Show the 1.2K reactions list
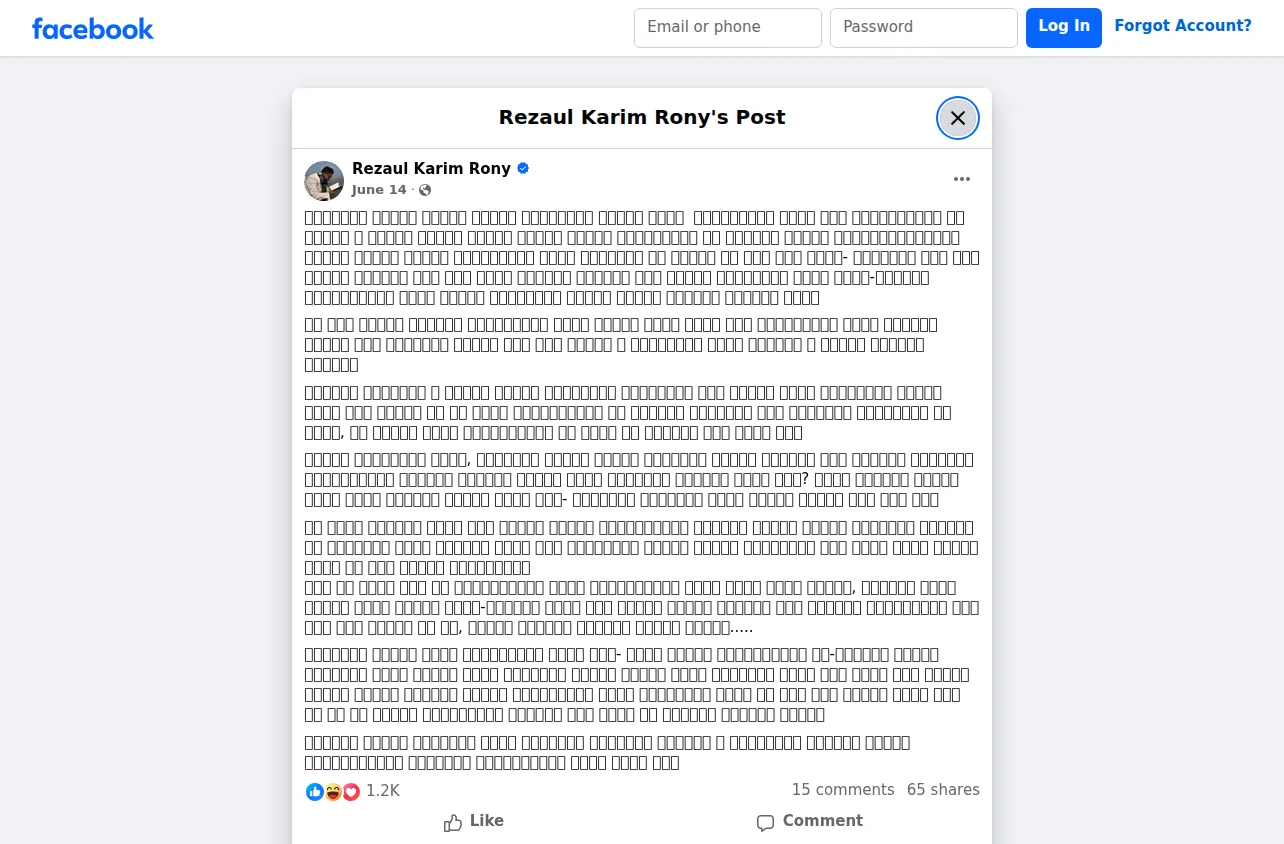This screenshot has height=844, width=1284. click(x=383, y=791)
